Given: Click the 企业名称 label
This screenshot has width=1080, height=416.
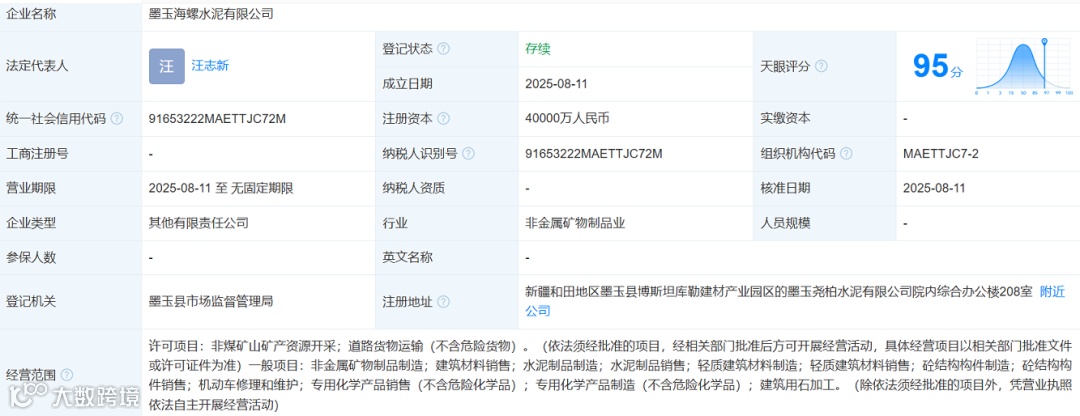Looking at the screenshot, I should coord(30,13).
